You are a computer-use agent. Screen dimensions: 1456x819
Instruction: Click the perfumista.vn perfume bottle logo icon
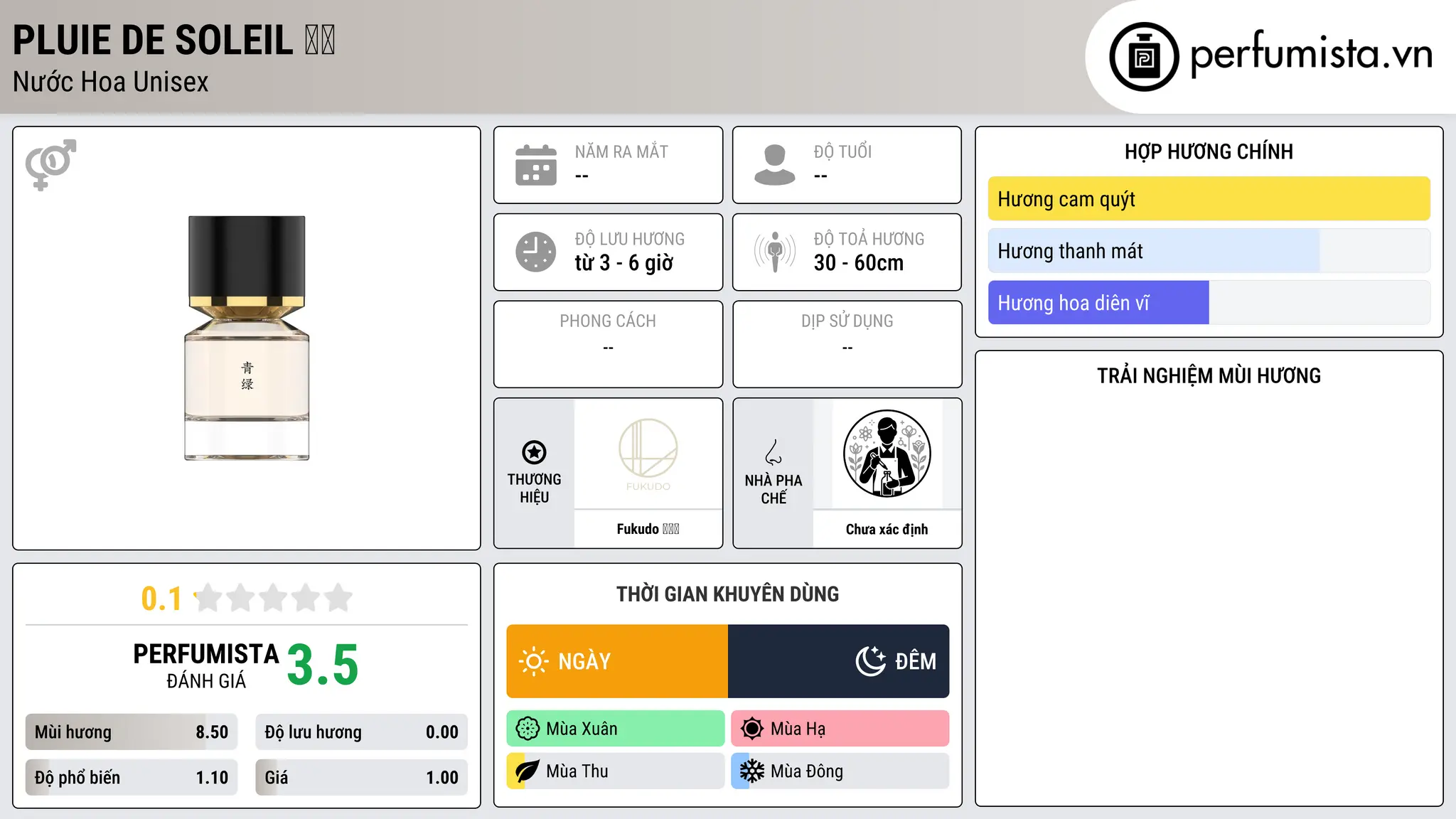click(1144, 57)
